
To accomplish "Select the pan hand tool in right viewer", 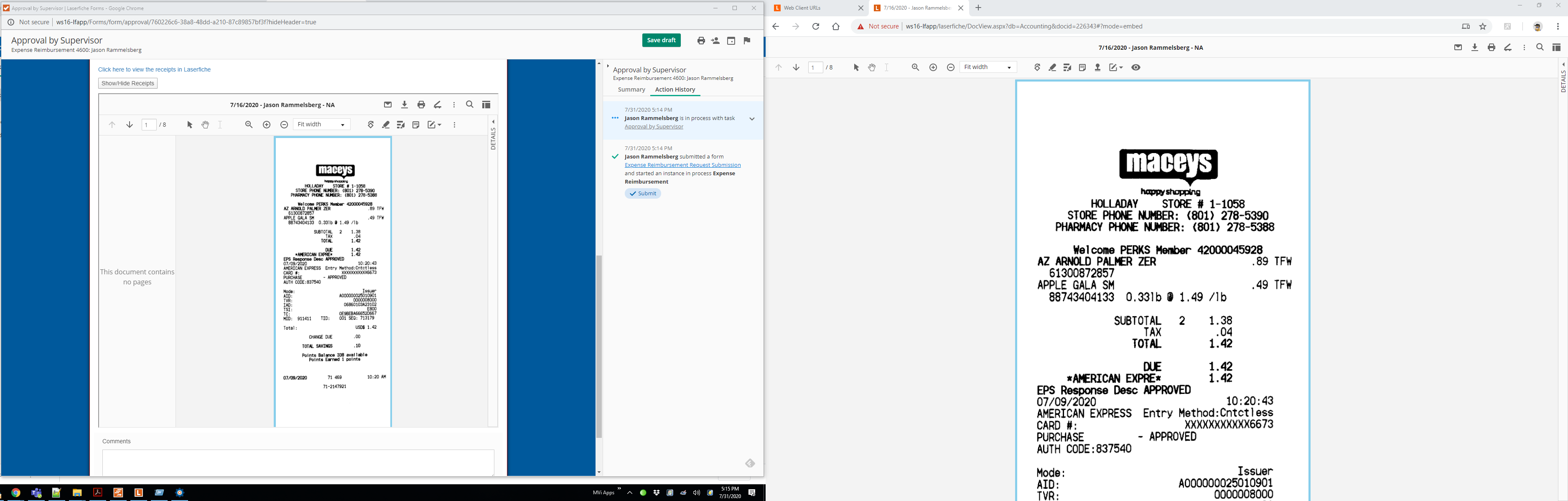I will [872, 68].
